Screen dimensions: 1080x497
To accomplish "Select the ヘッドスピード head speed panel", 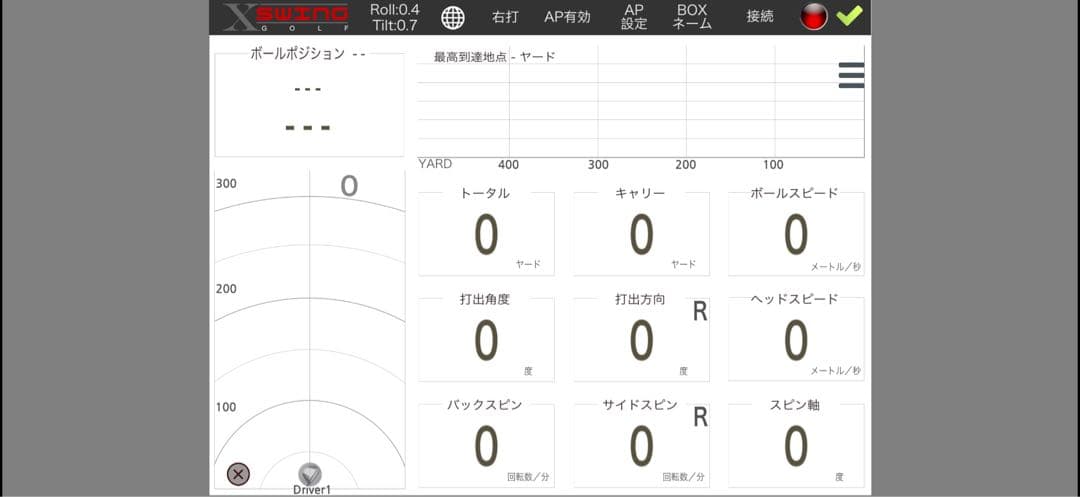I will click(796, 337).
